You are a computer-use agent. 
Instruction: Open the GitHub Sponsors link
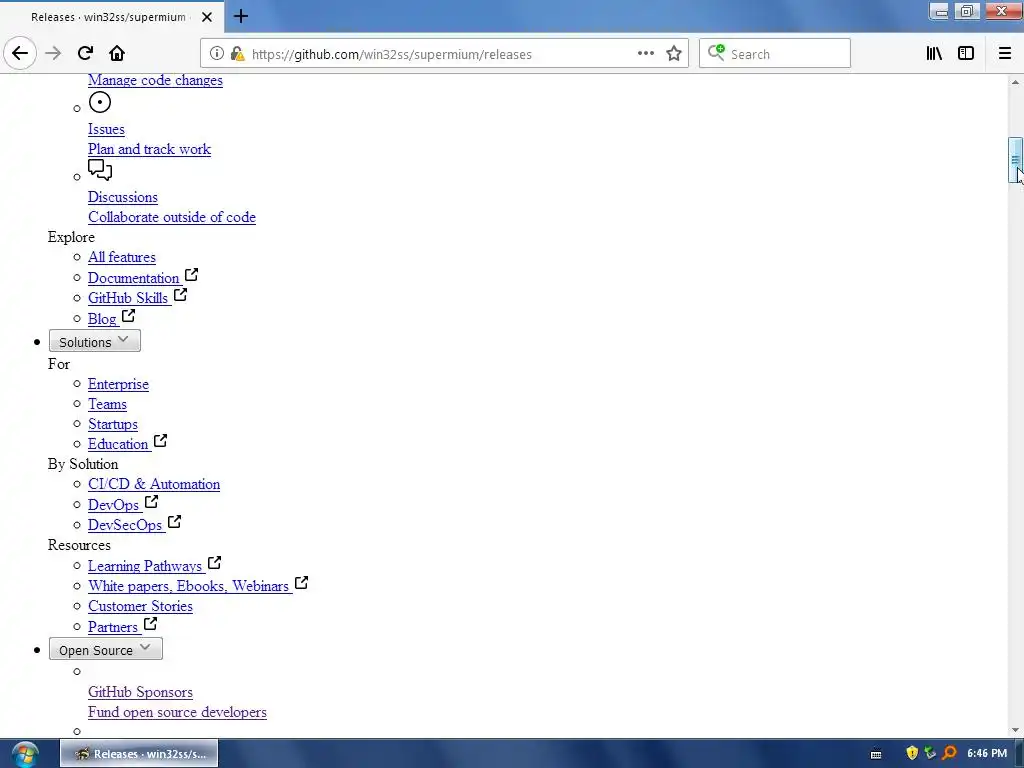click(140, 692)
